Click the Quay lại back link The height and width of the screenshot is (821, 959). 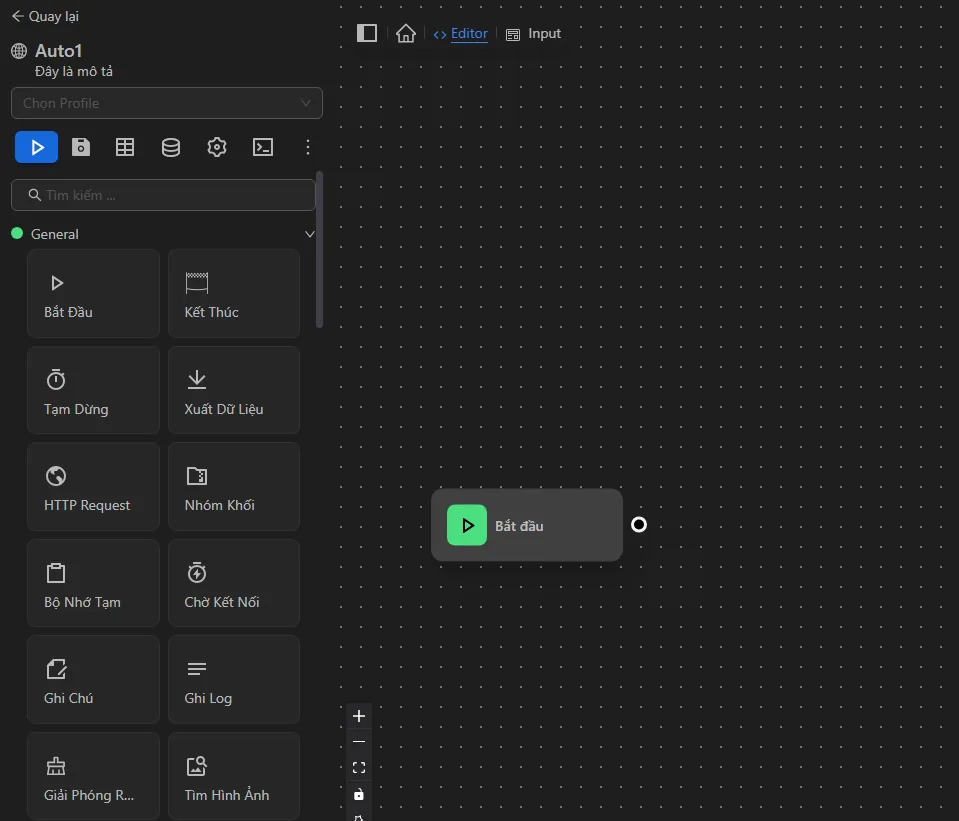click(x=45, y=16)
